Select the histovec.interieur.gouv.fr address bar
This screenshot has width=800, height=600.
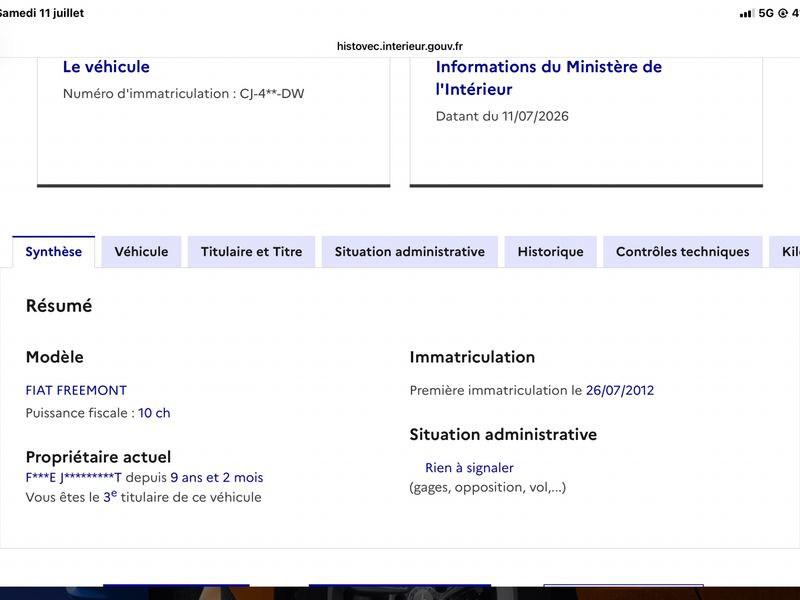point(399,46)
